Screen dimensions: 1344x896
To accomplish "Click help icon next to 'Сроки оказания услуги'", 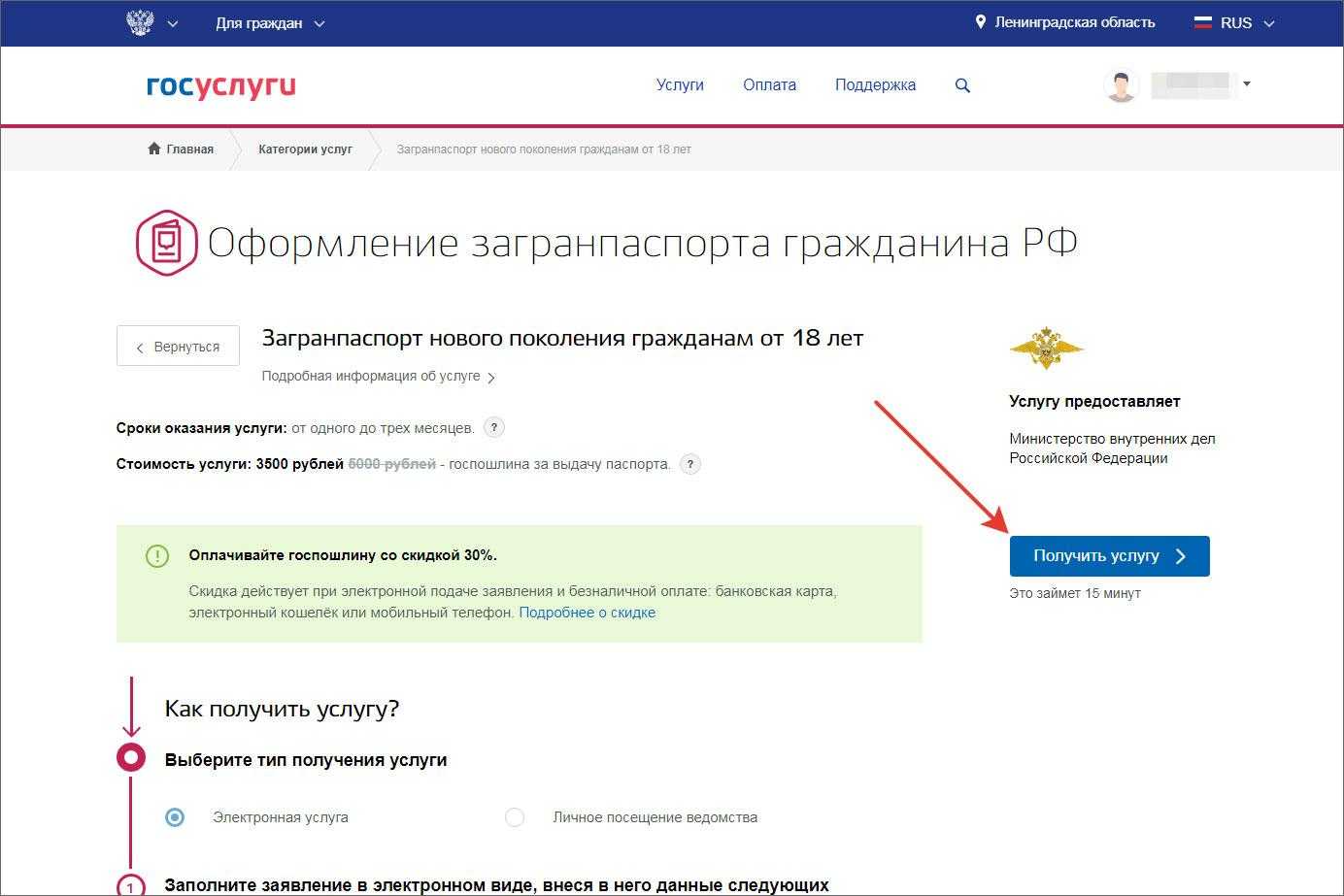I will pyautogui.click(x=494, y=427).
